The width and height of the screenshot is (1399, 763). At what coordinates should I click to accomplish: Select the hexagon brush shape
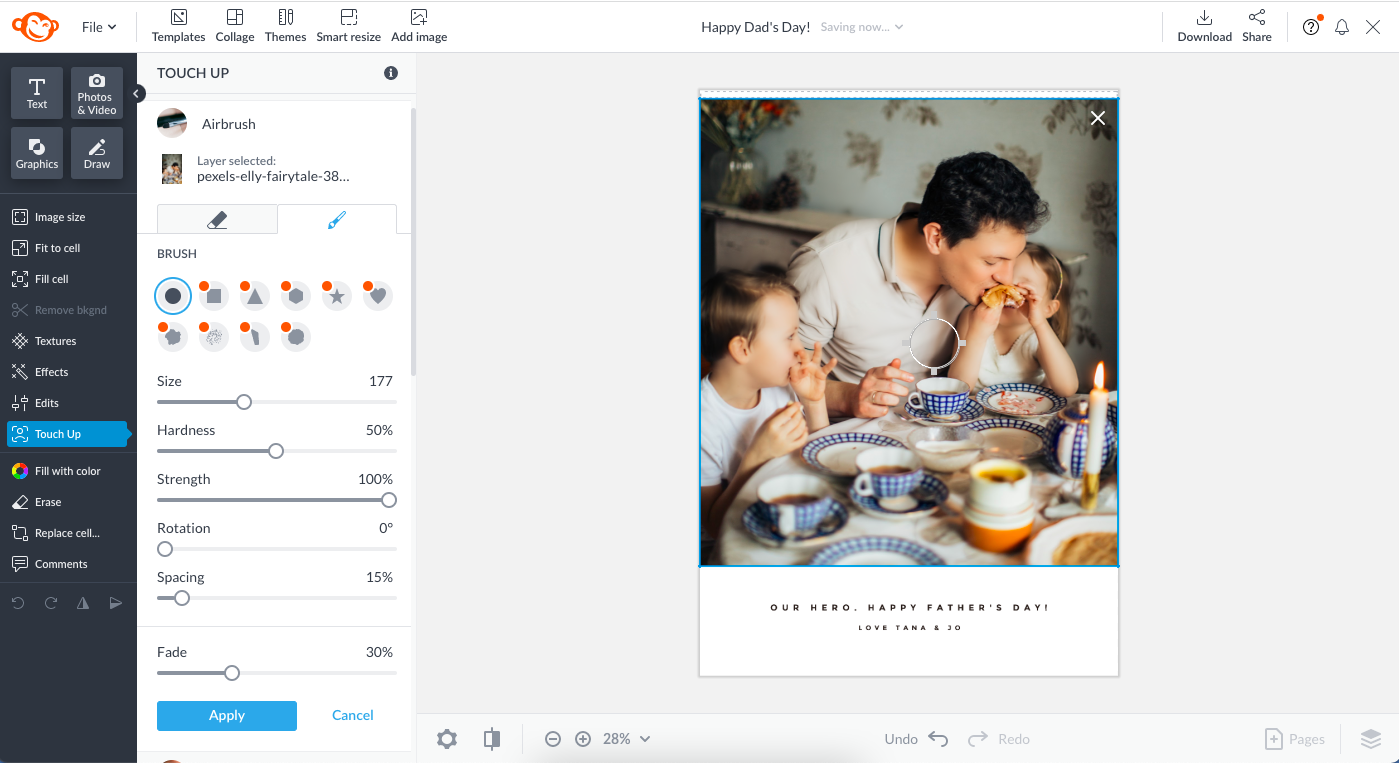pos(296,296)
